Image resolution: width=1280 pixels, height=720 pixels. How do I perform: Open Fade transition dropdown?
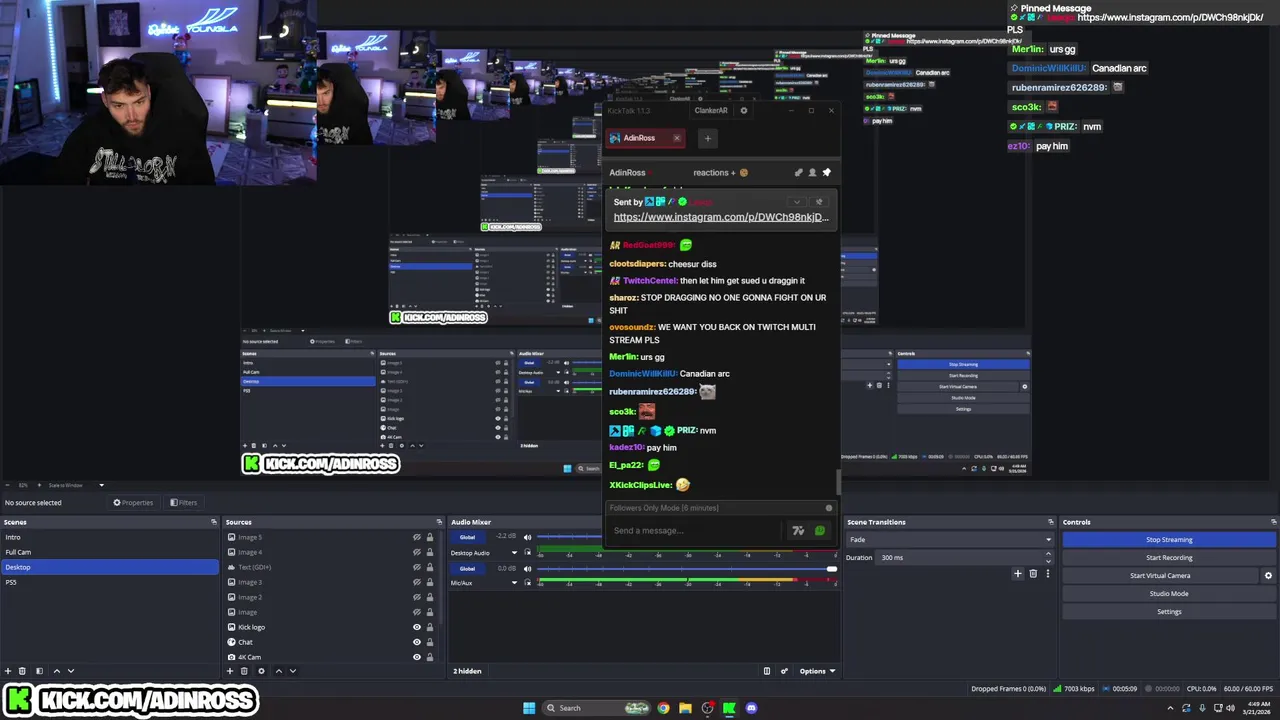click(x=951, y=540)
